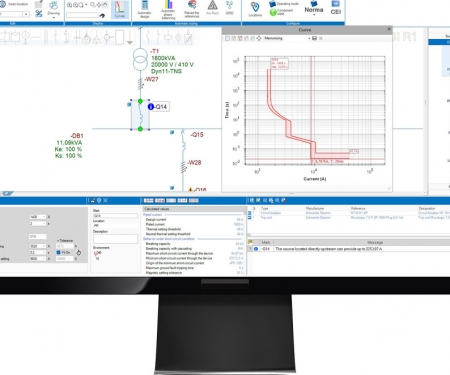Click the Component state button
This screenshot has height=375, width=450.
pos(282,12)
